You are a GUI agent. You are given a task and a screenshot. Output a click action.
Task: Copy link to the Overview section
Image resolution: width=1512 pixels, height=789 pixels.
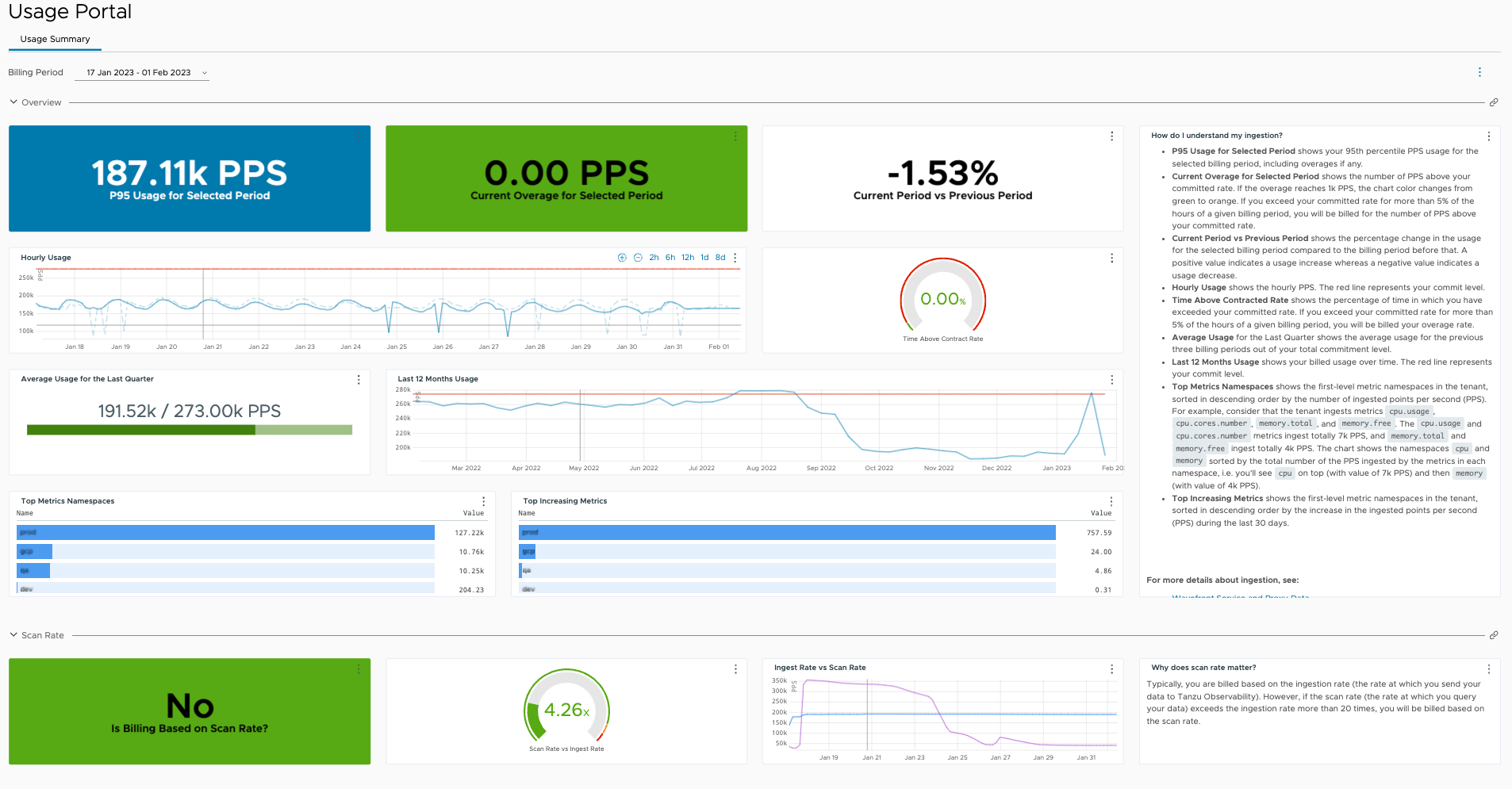1494,102
